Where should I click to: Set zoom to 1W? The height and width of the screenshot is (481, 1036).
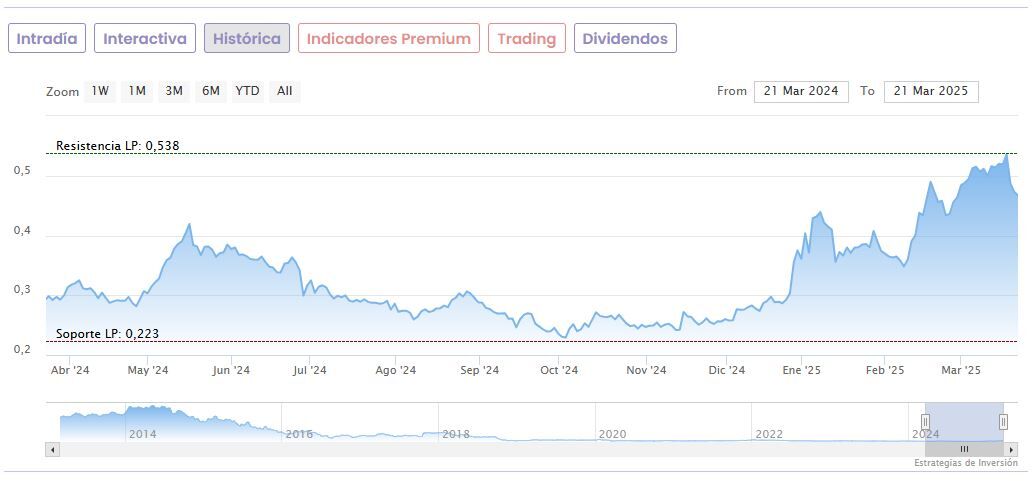[x=100, y=91]
